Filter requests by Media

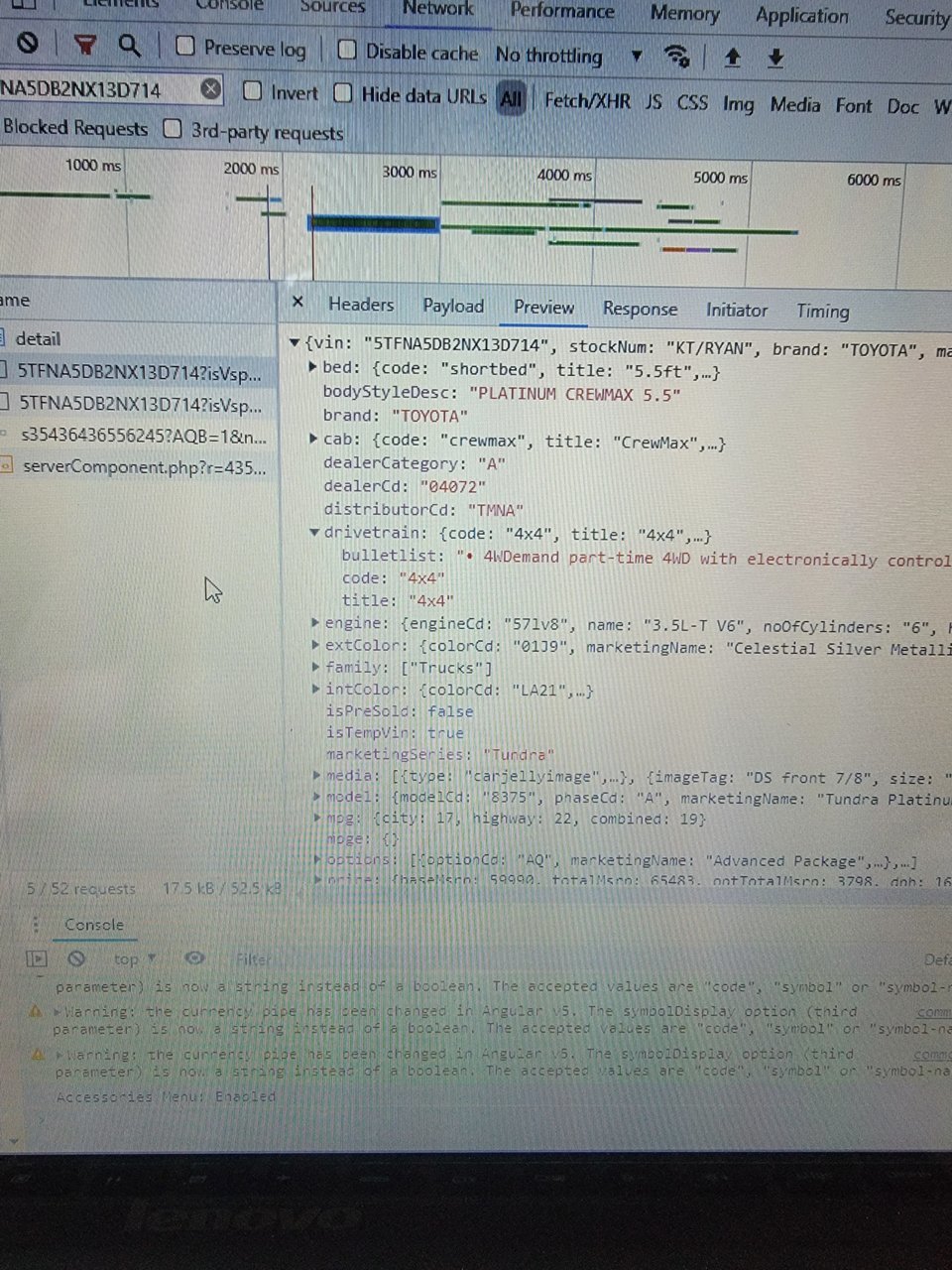click(x=795, y=104)
